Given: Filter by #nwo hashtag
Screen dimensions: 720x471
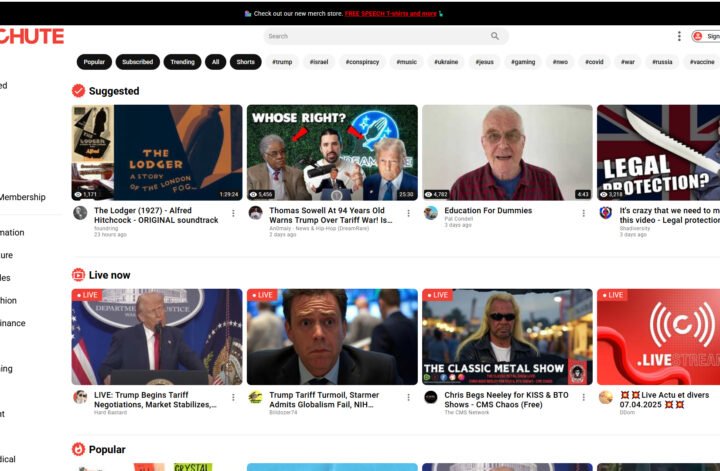Looking at the screenshot, I should pyautogui.click(x=560, y=62).
